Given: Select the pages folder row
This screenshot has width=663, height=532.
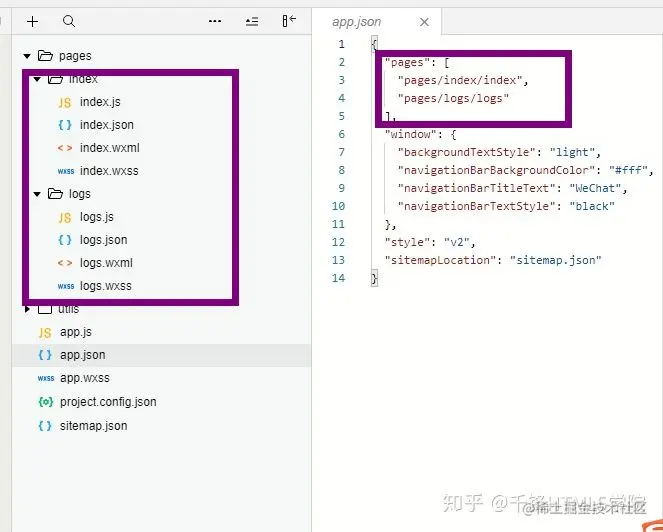Looking at the screenshot, I should [x=161, y=56].
